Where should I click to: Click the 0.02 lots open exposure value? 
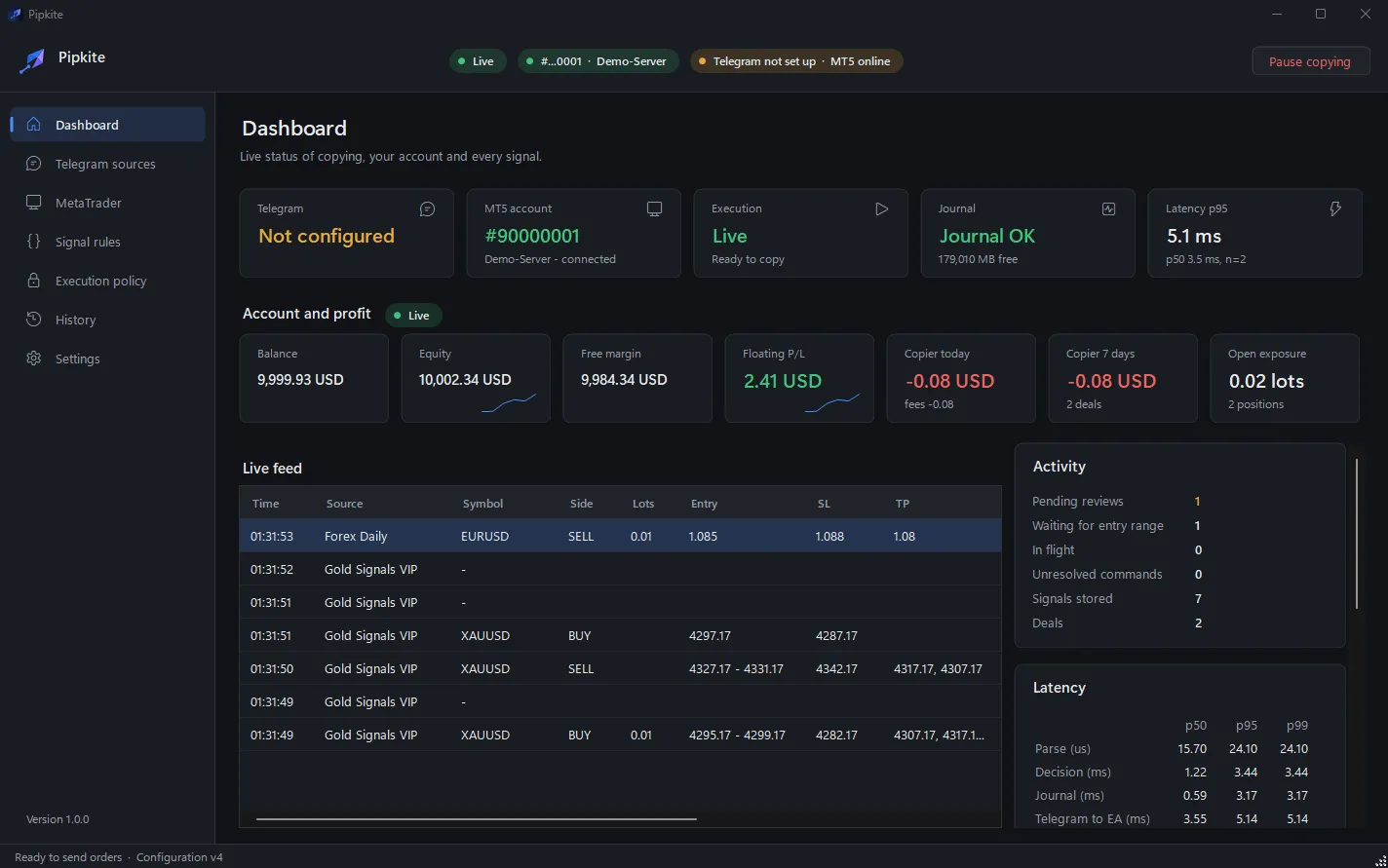click(x=1266, y=381)
